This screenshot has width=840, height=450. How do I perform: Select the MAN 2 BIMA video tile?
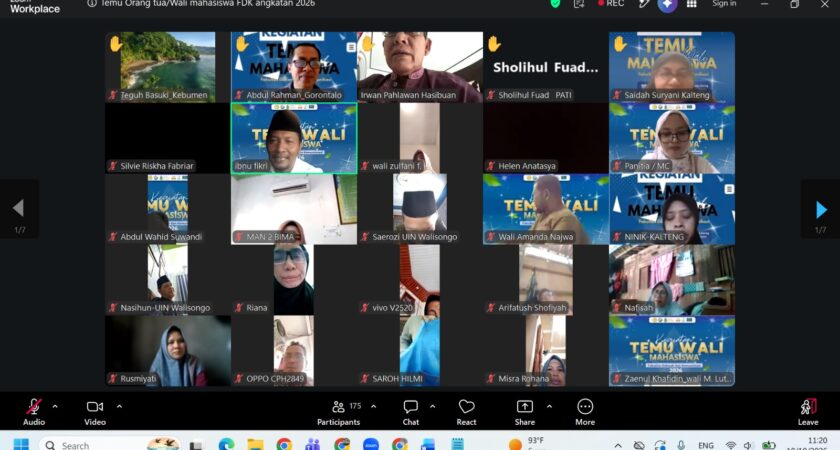coord(294,209)
